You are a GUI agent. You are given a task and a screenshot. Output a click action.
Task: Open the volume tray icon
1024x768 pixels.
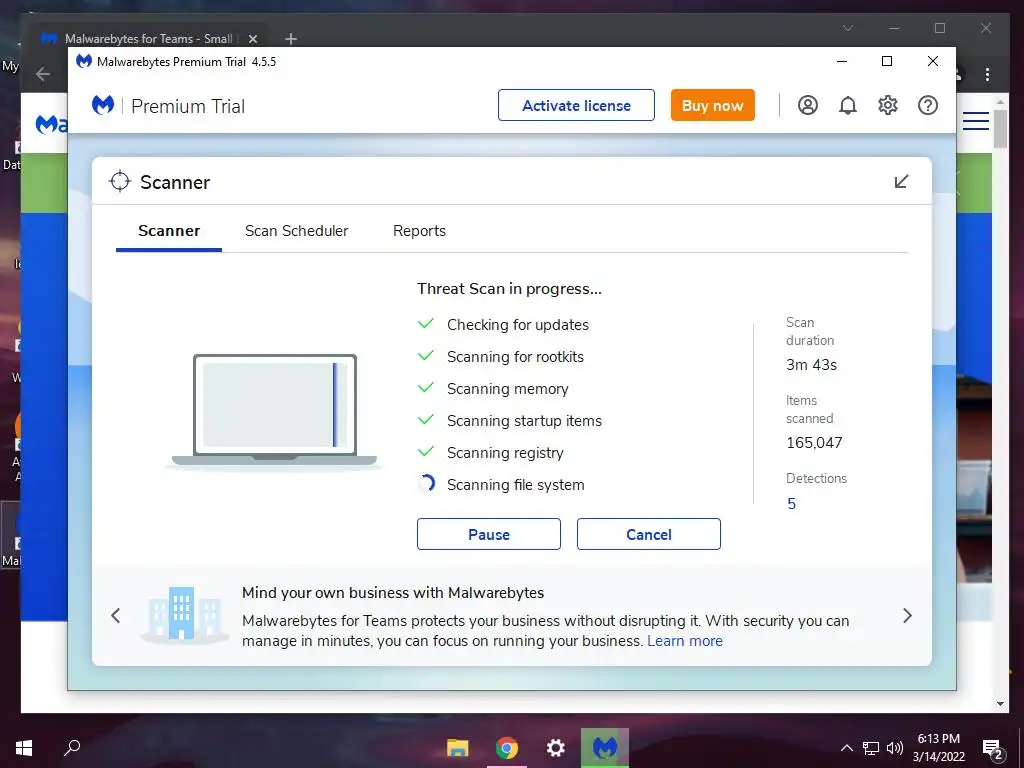[x=895, y=748]
